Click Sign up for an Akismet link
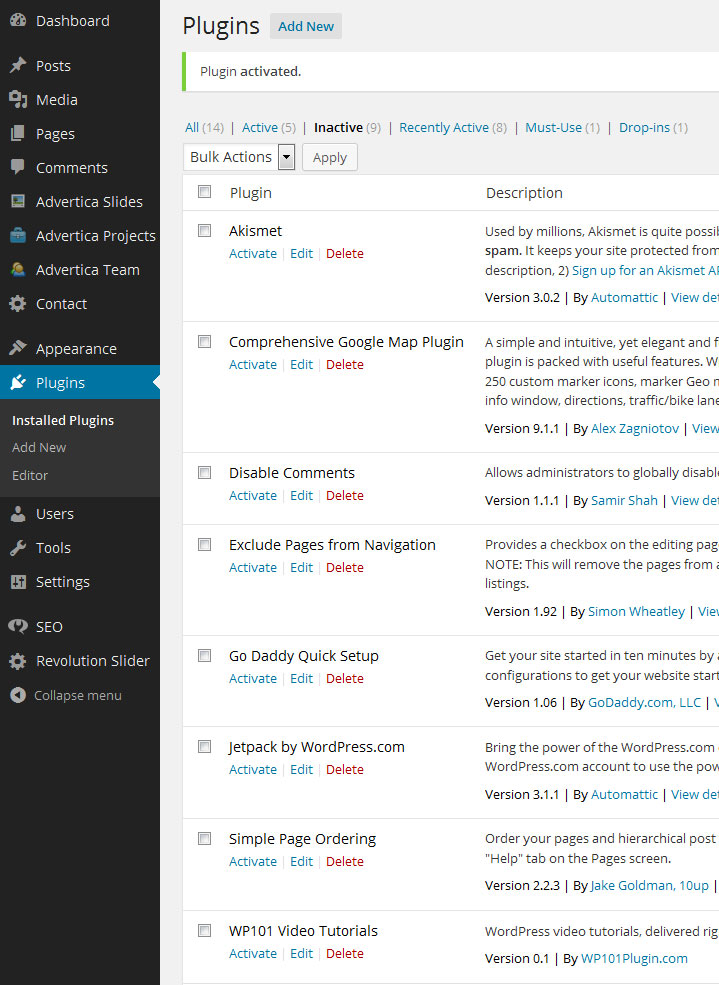 click(646, 271)
